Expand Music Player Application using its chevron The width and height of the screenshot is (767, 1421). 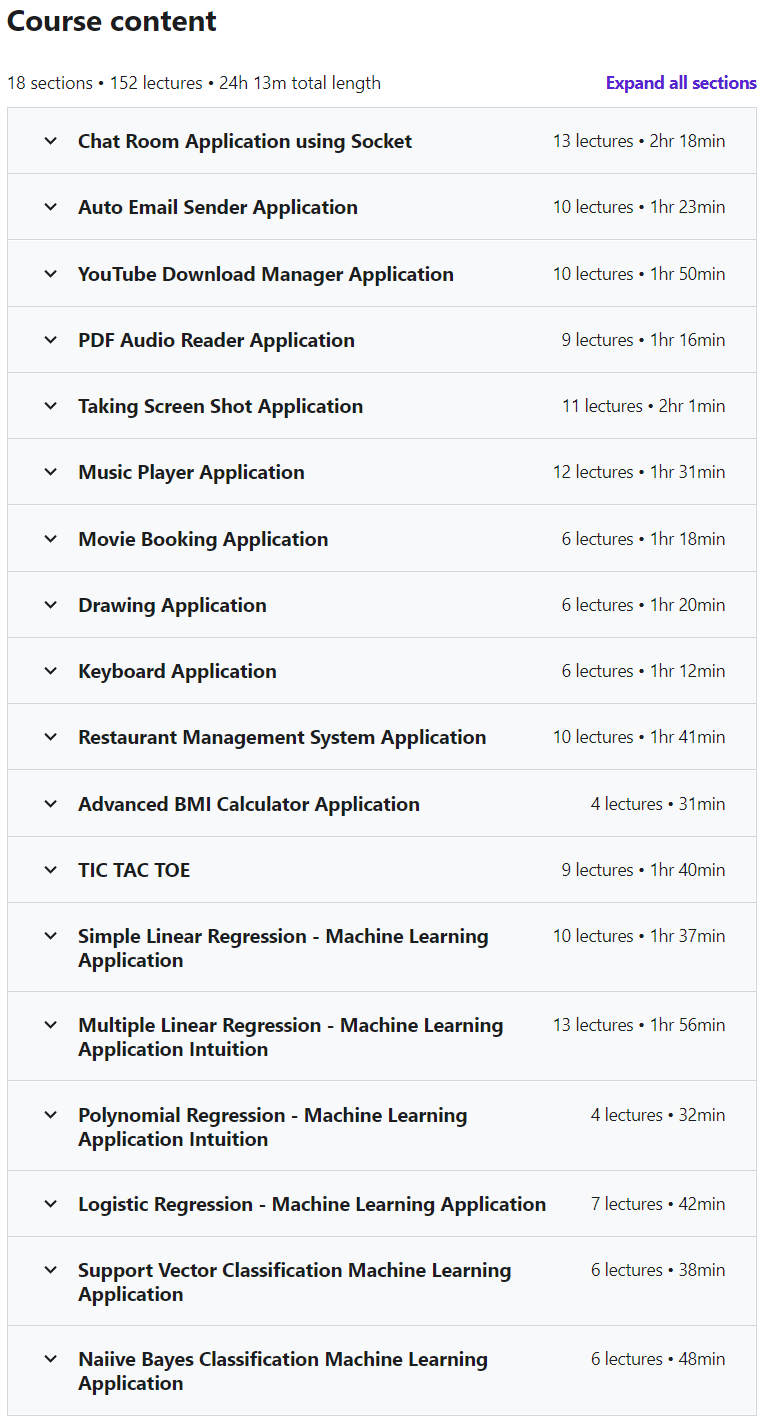[x=51, y=472]
